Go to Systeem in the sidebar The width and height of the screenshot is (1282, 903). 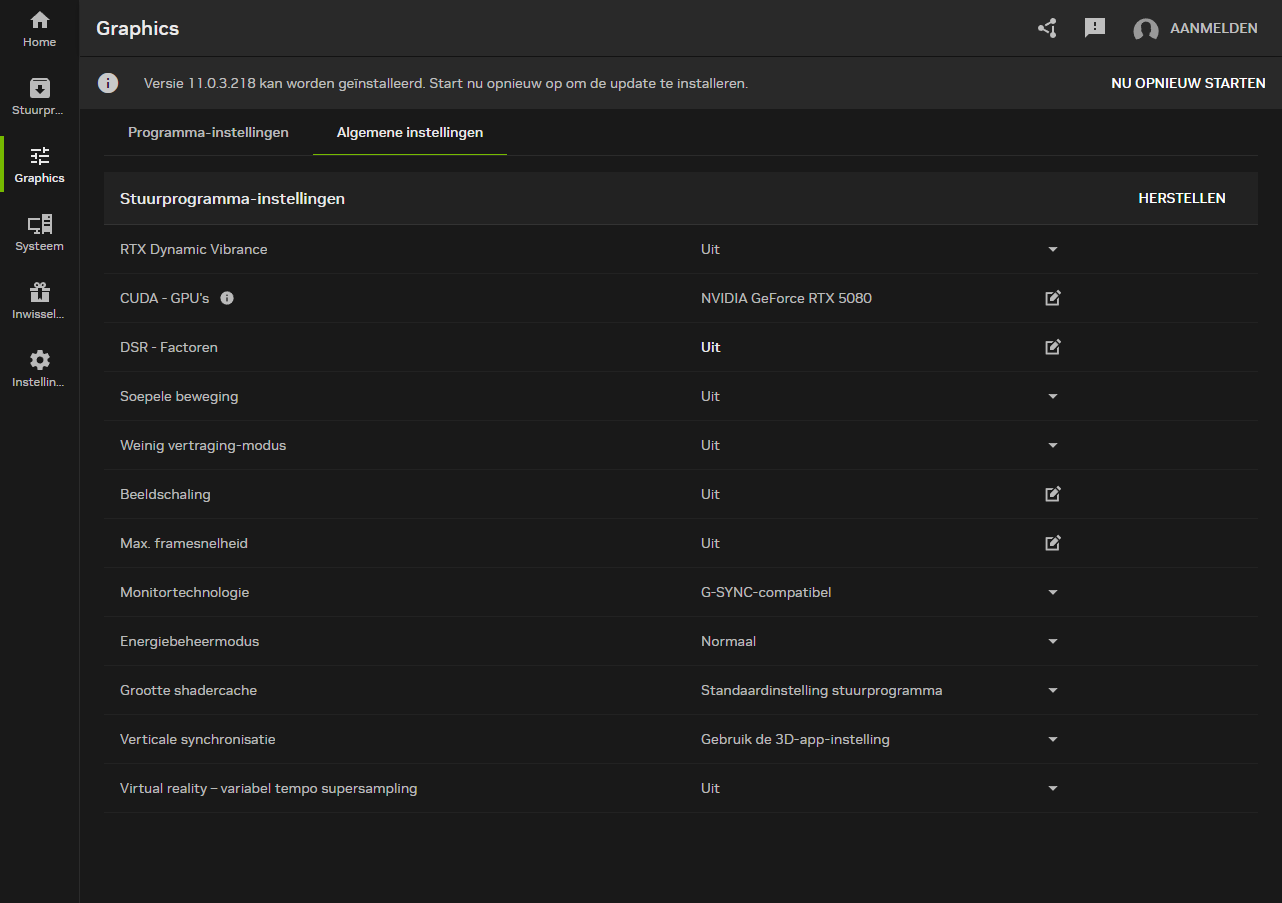point(40,233)
